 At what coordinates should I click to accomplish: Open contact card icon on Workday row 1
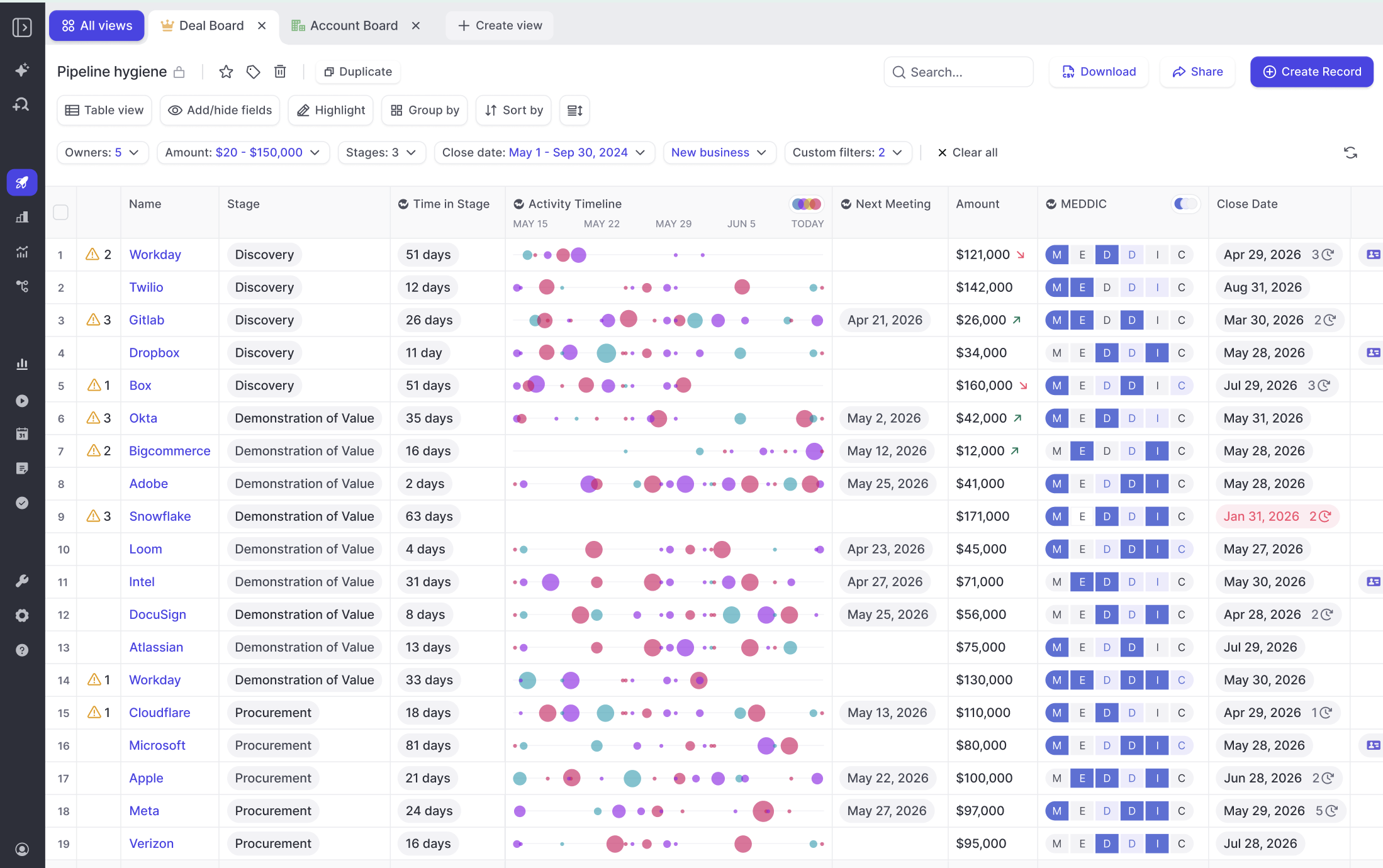[1373, 255]
